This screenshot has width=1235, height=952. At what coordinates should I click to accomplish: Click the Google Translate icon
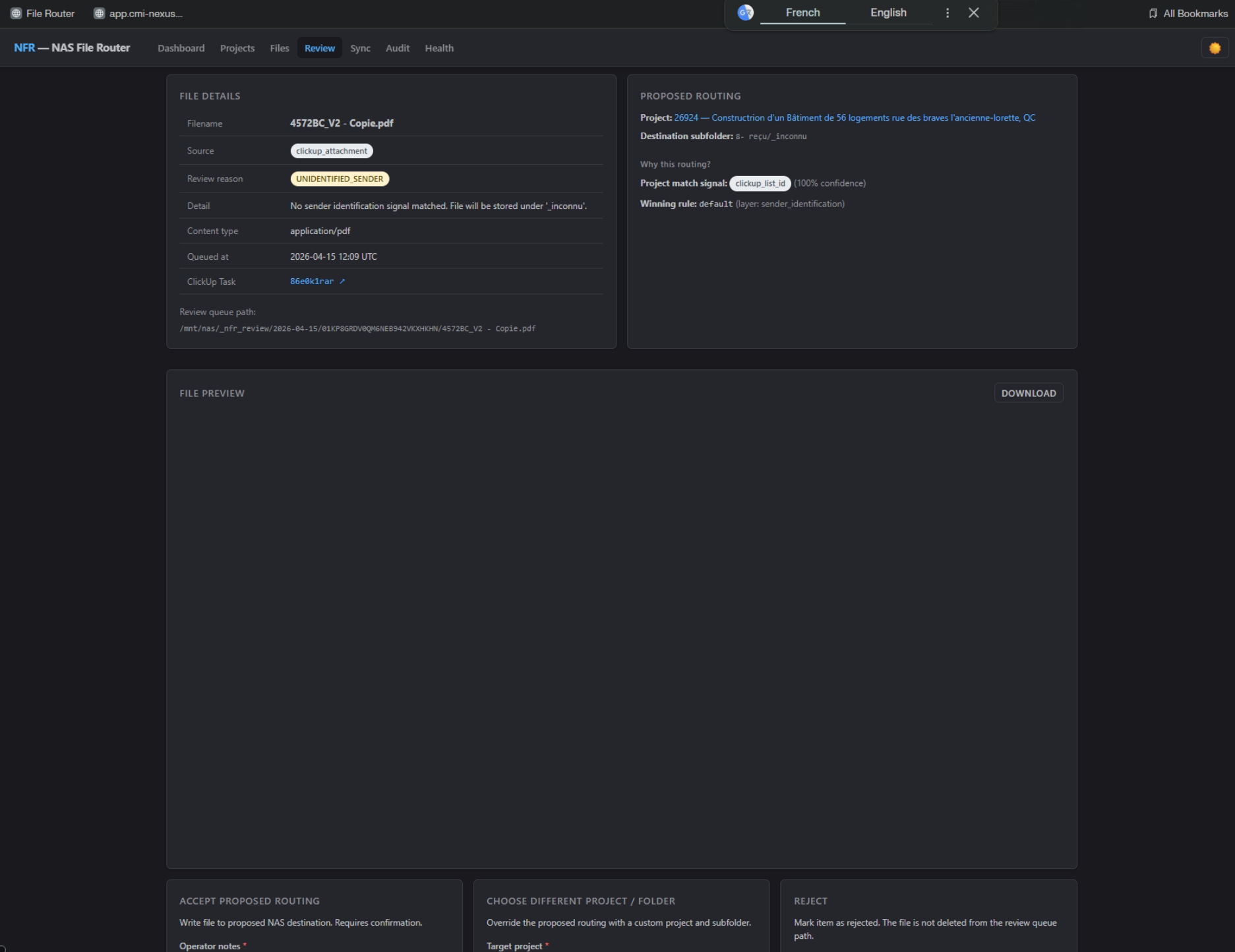745,13
